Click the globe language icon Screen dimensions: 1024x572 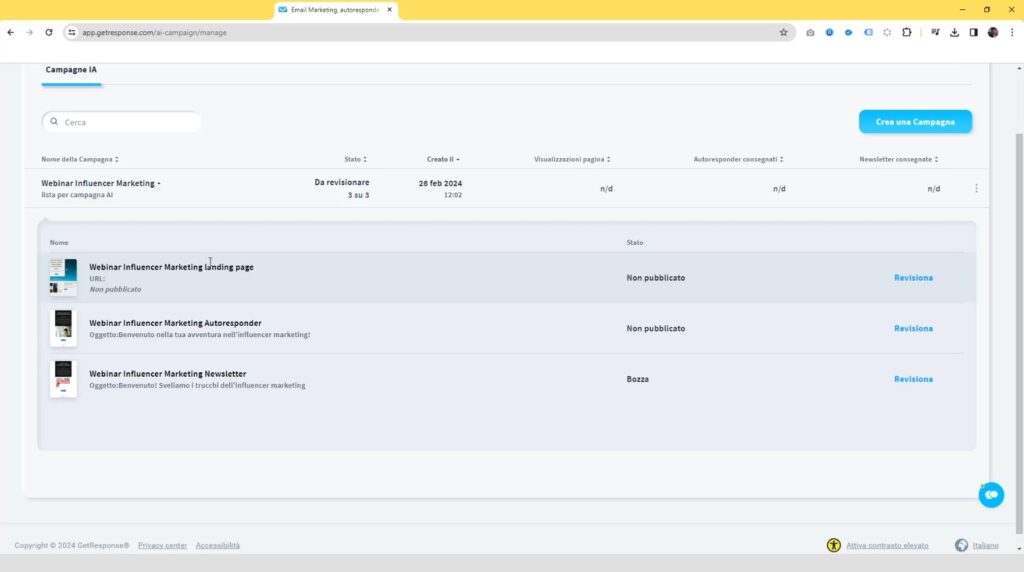coord(961,545)
